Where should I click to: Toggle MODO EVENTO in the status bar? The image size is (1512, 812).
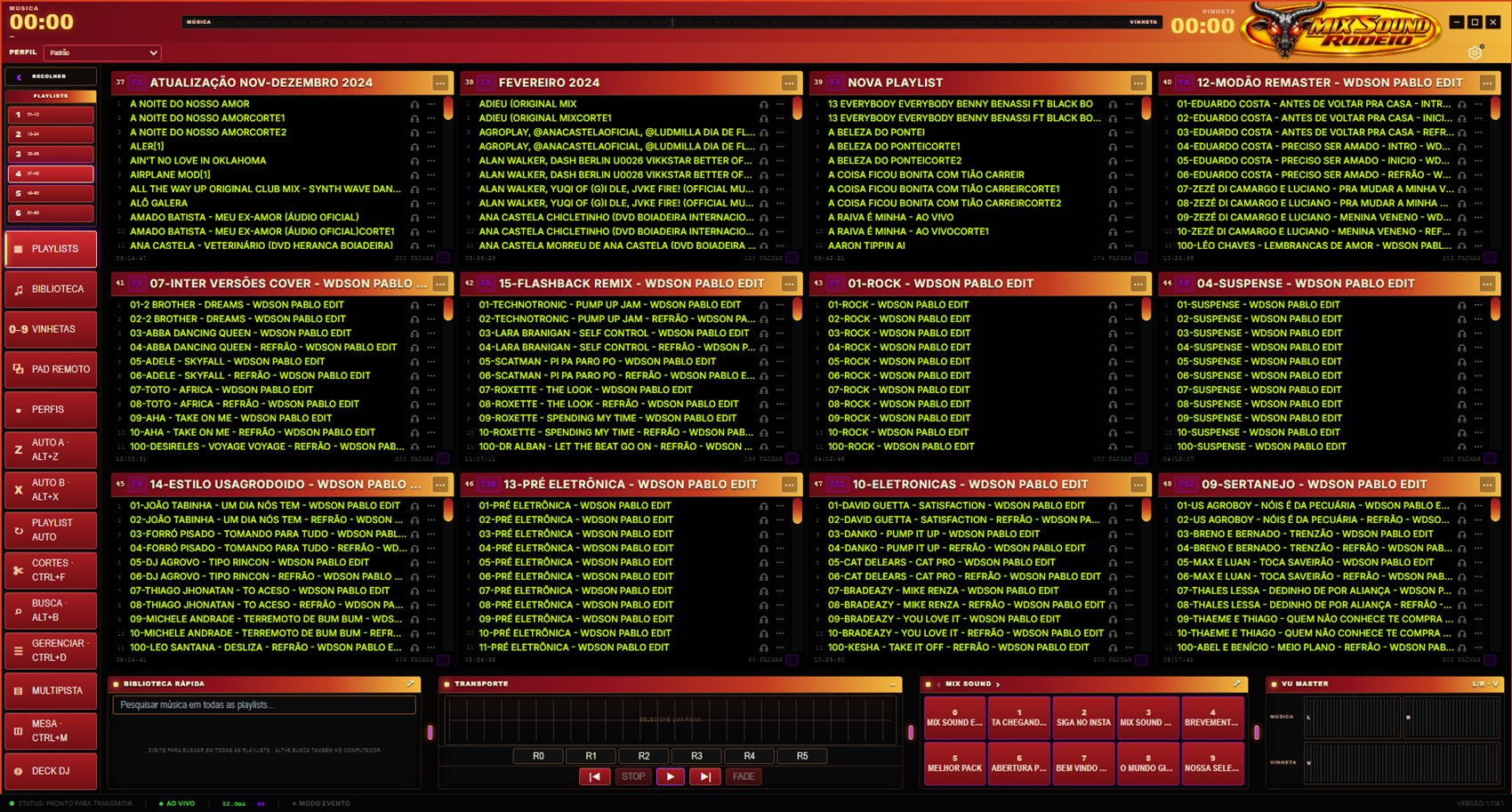pos(321,803)
